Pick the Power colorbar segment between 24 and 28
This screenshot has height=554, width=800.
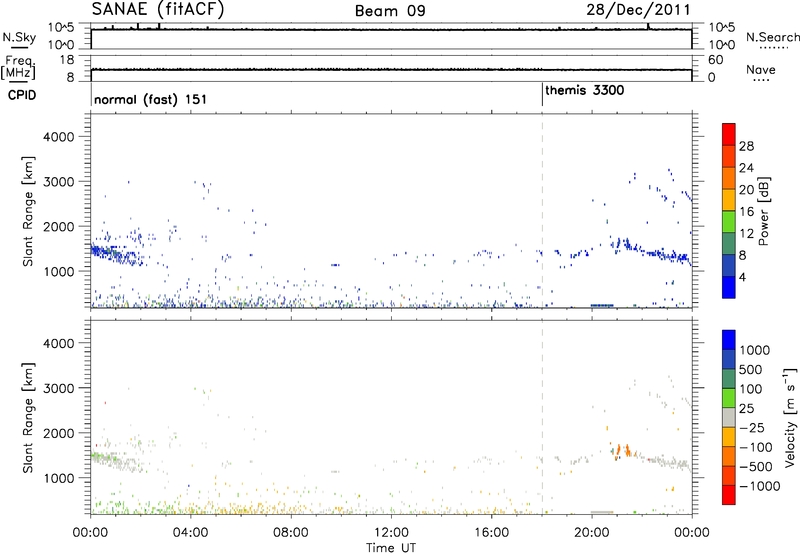(x=729, y=157)
